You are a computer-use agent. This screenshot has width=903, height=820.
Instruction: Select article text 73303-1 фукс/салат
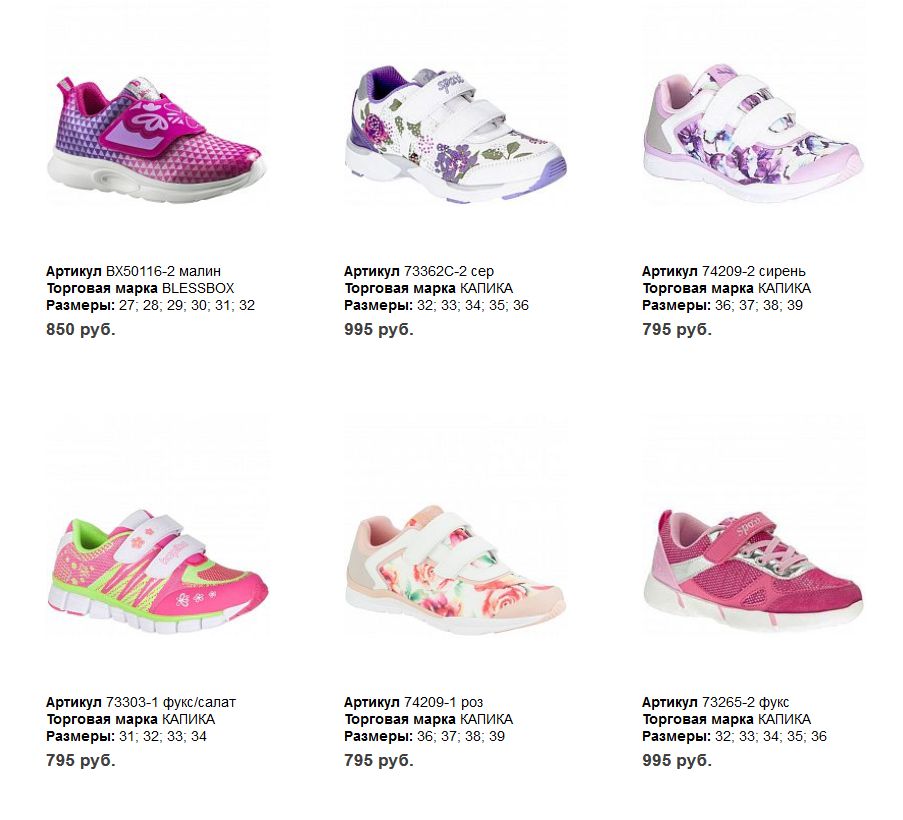click(170, 703)
